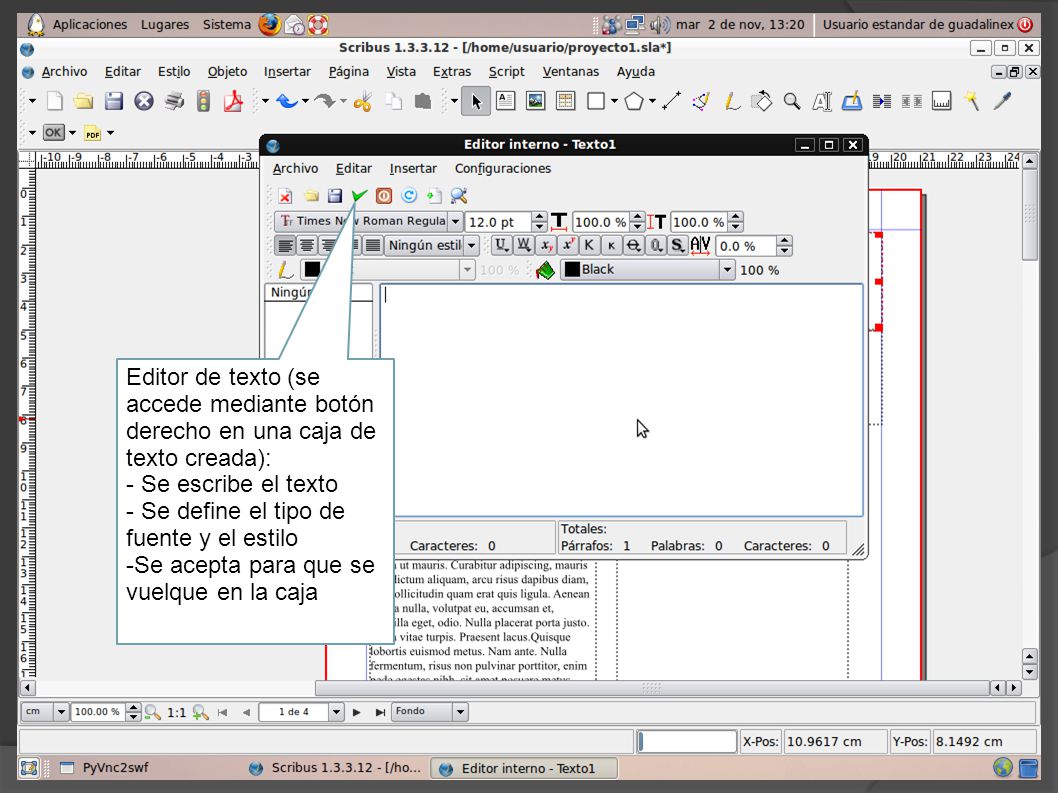Open the '1 de 4' page selector dropdown

pyautogui.click(x=336, y=712)
